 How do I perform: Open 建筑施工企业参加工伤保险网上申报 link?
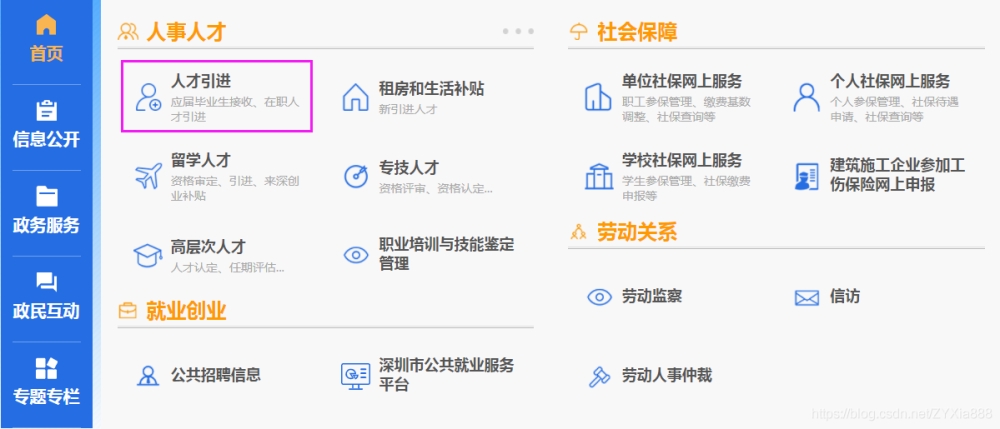click(x=897, y=176)
